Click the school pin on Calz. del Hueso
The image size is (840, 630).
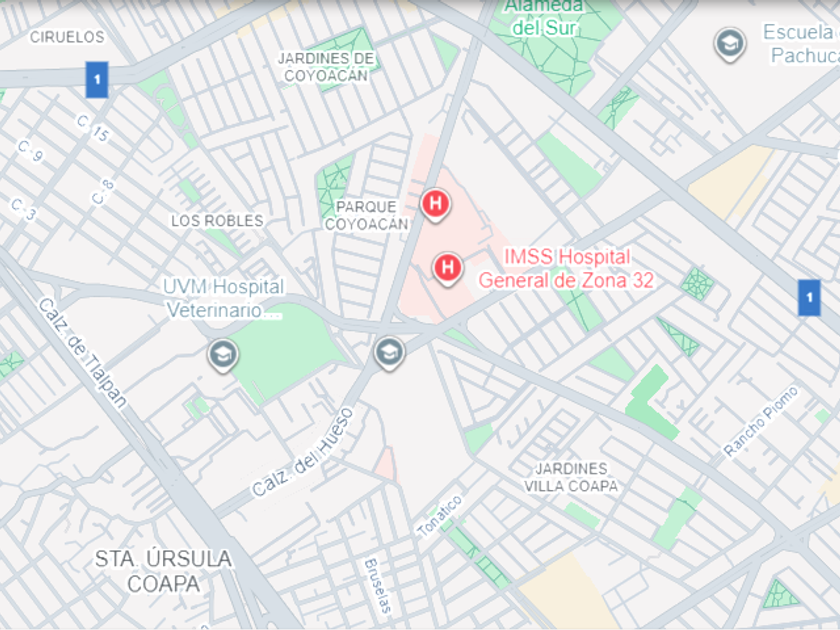click(389, 354)
